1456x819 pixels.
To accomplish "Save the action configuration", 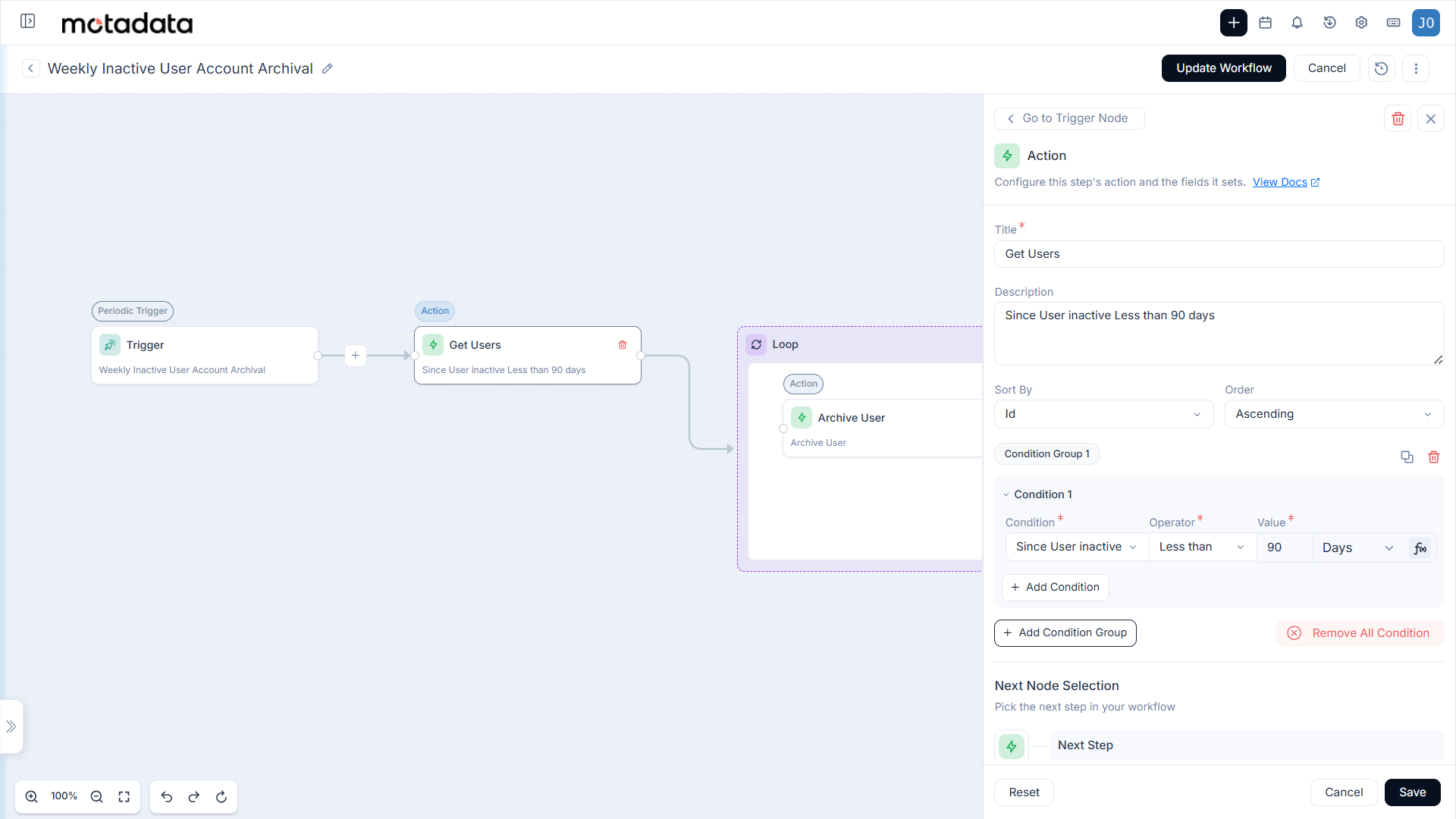I will (x=1412, y=792).
